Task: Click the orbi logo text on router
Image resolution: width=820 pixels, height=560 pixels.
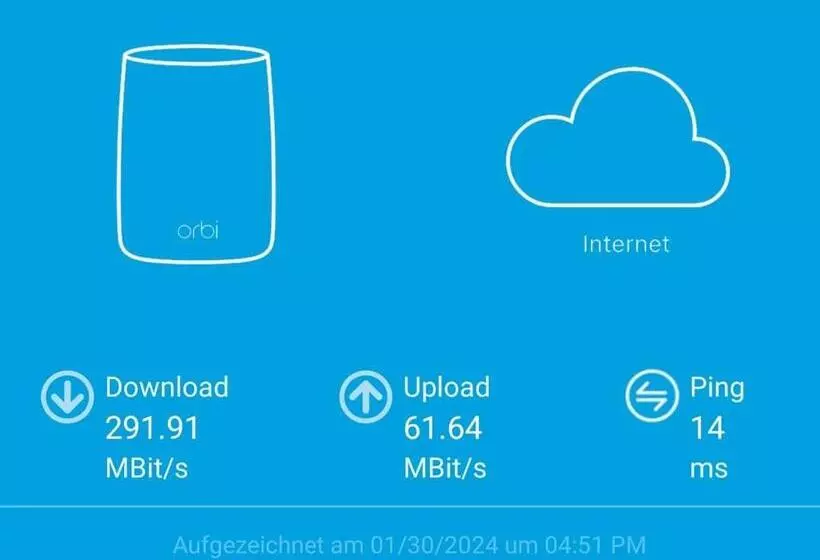Action: 198,230
